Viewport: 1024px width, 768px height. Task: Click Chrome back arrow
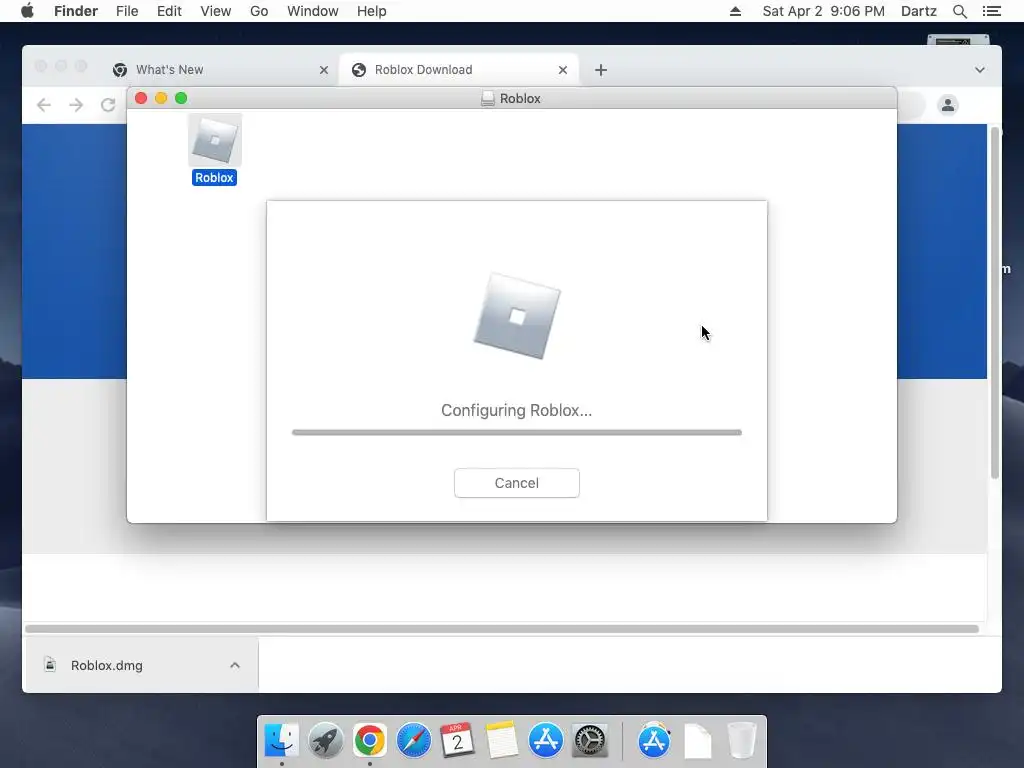click(44, 105)
